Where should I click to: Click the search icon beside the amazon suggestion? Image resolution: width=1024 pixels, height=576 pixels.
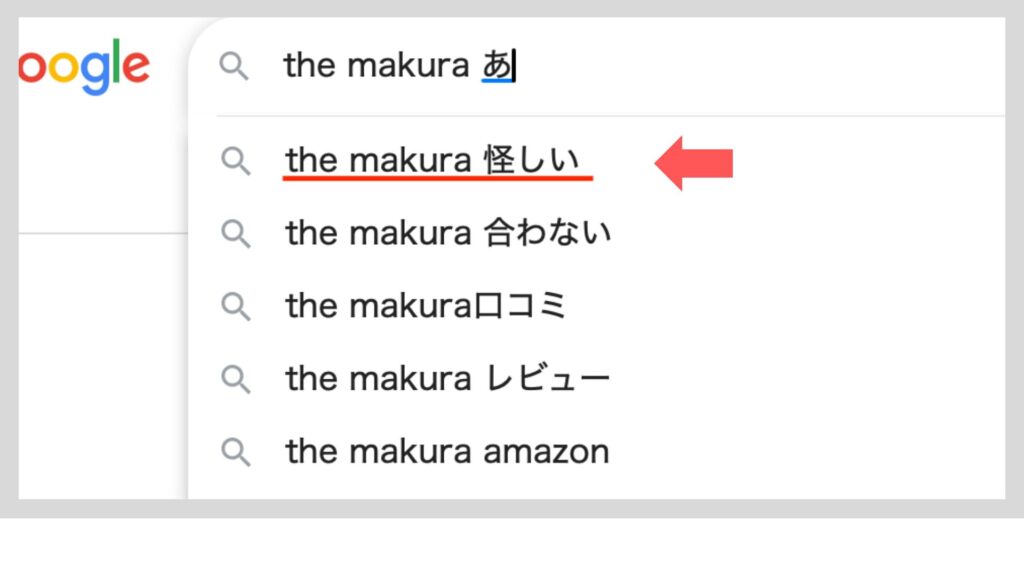tap(236, 452)
